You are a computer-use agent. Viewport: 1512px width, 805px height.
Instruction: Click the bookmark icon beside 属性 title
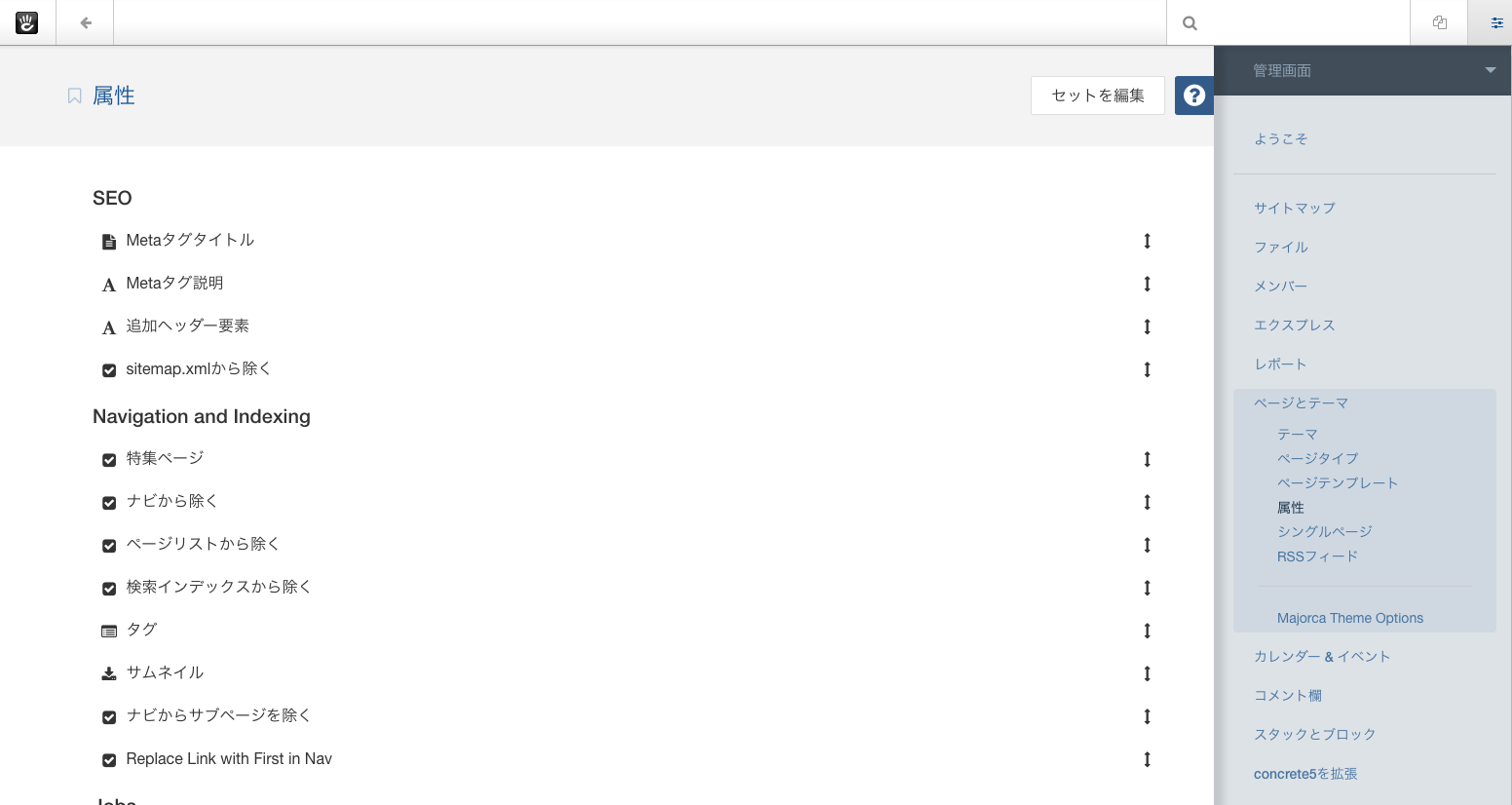pos(74,96)
